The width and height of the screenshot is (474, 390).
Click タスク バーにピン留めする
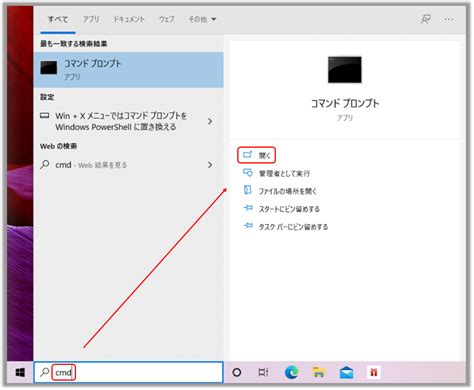click(x=293, y=227)
